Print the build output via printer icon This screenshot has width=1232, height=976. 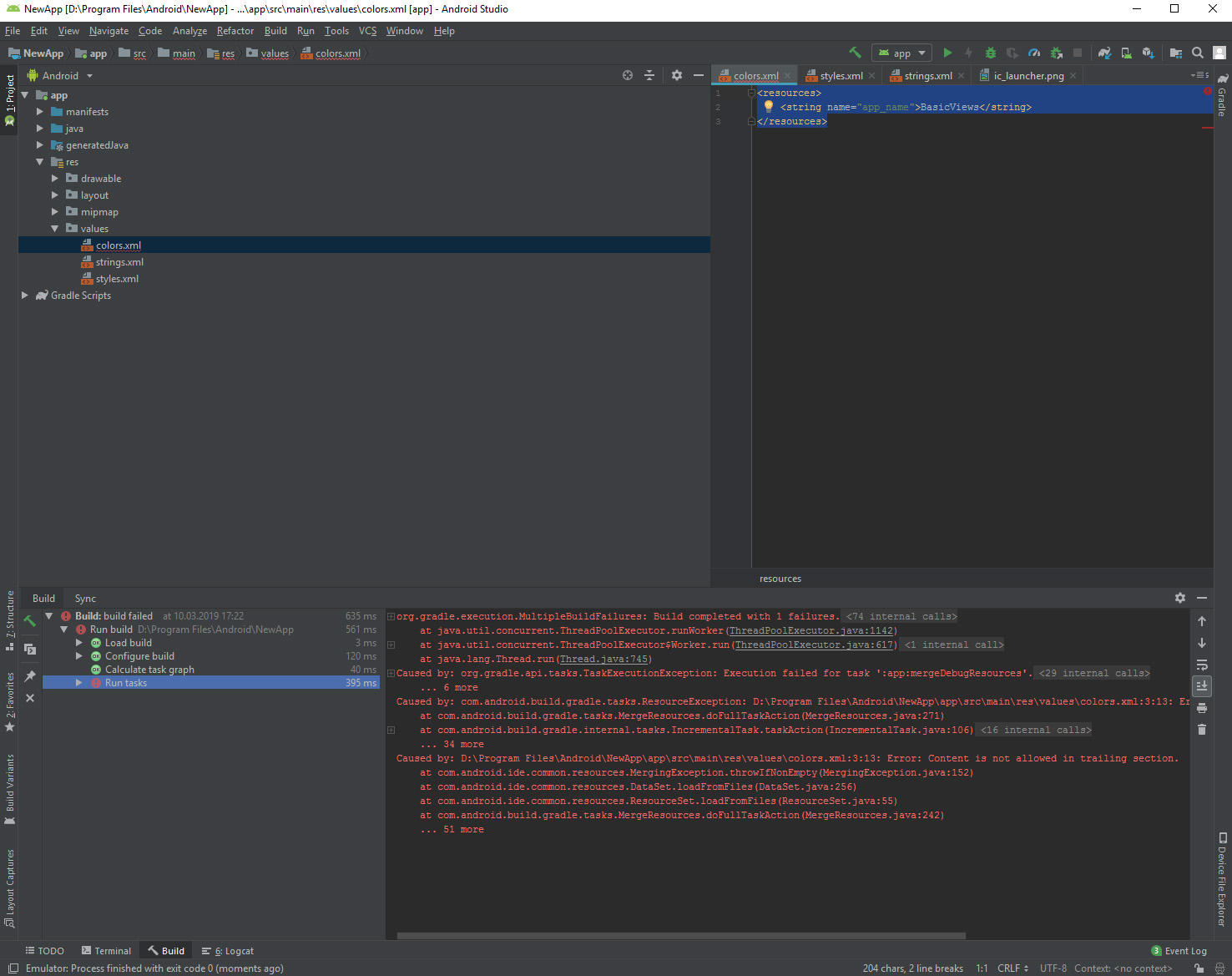coord(1202,708)
